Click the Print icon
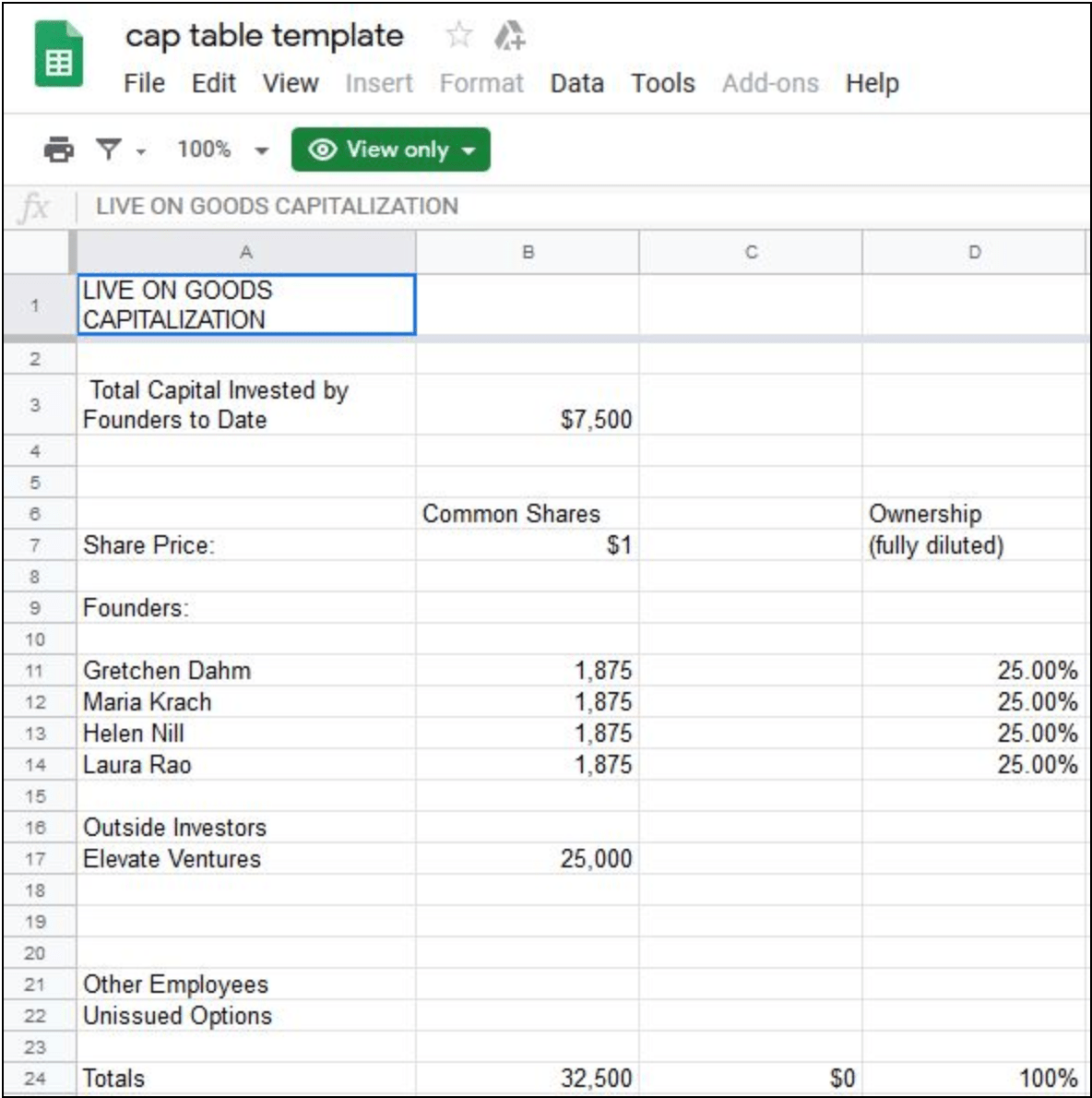Viewport: 1092px width, 1098px height. 58,149
